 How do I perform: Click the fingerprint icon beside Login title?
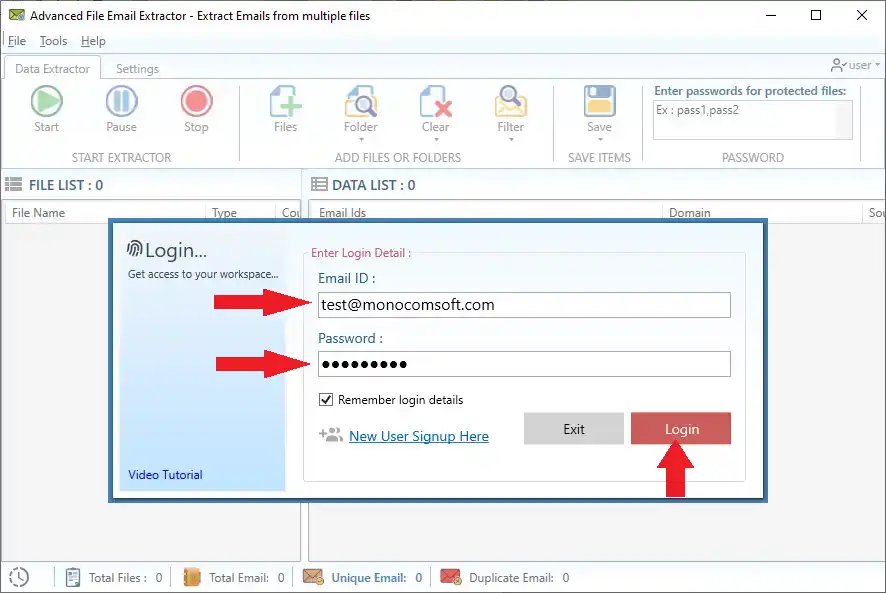134,249
